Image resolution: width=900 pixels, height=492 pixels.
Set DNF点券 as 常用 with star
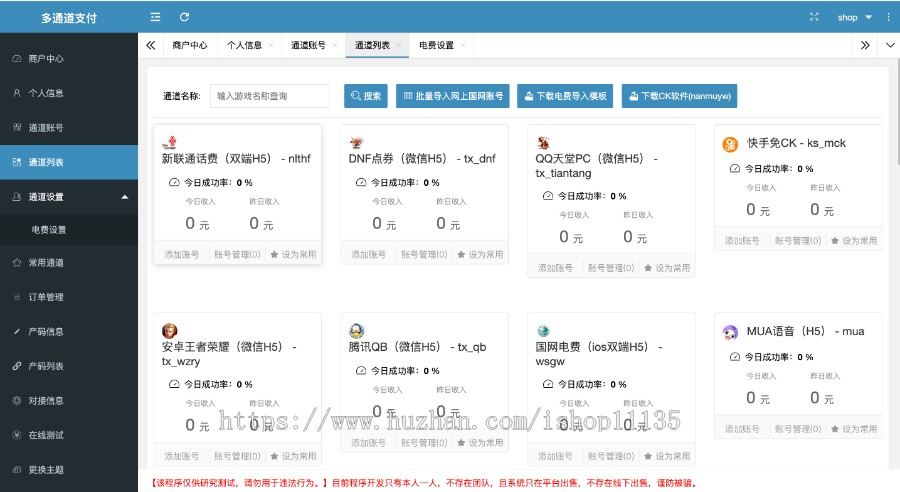[480, 254]
